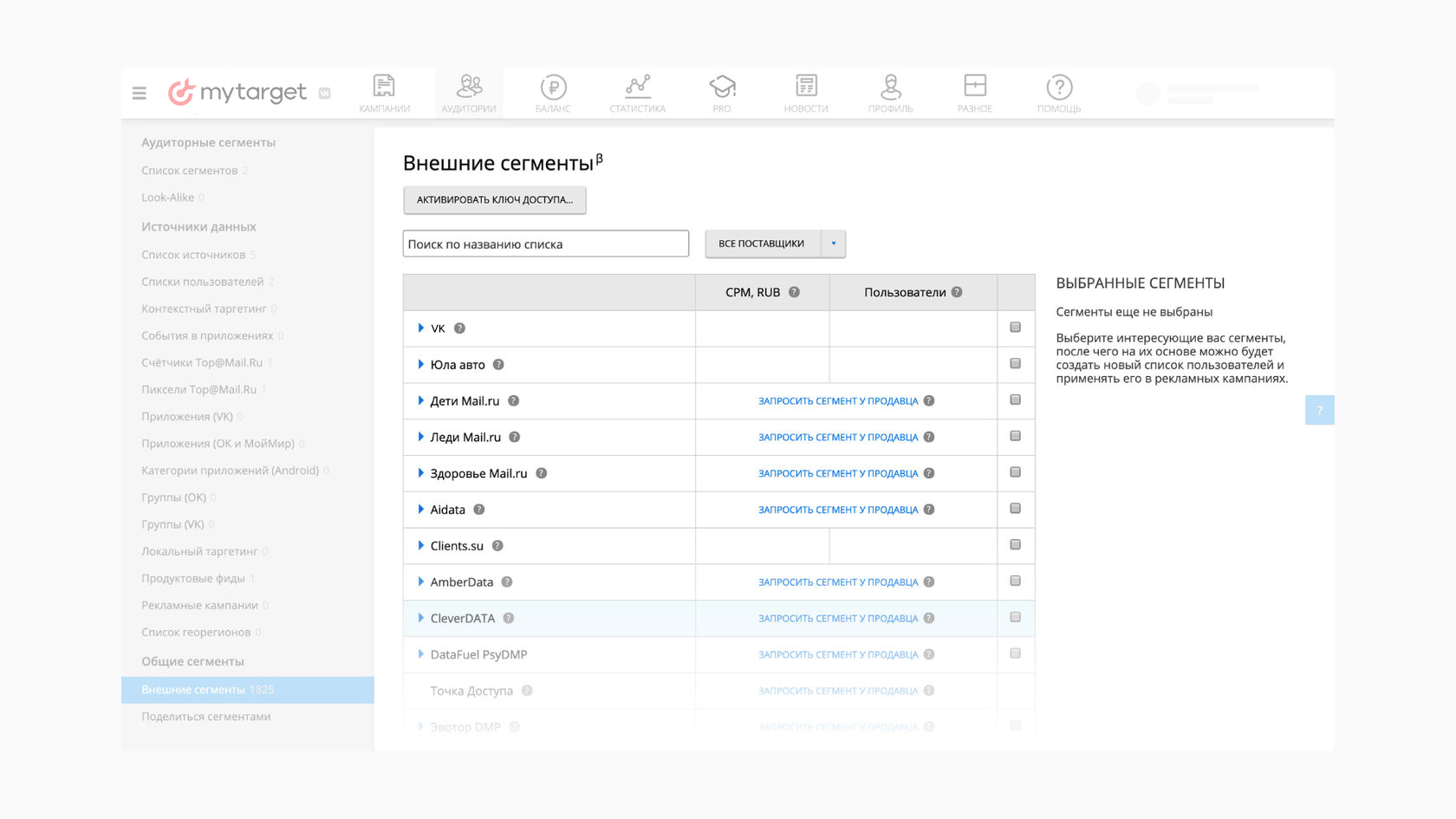Click help icon beside Дети Mail.ru
Image resolution: width=1456 pixels, height=819 pixels.
[x=513, y=401]
